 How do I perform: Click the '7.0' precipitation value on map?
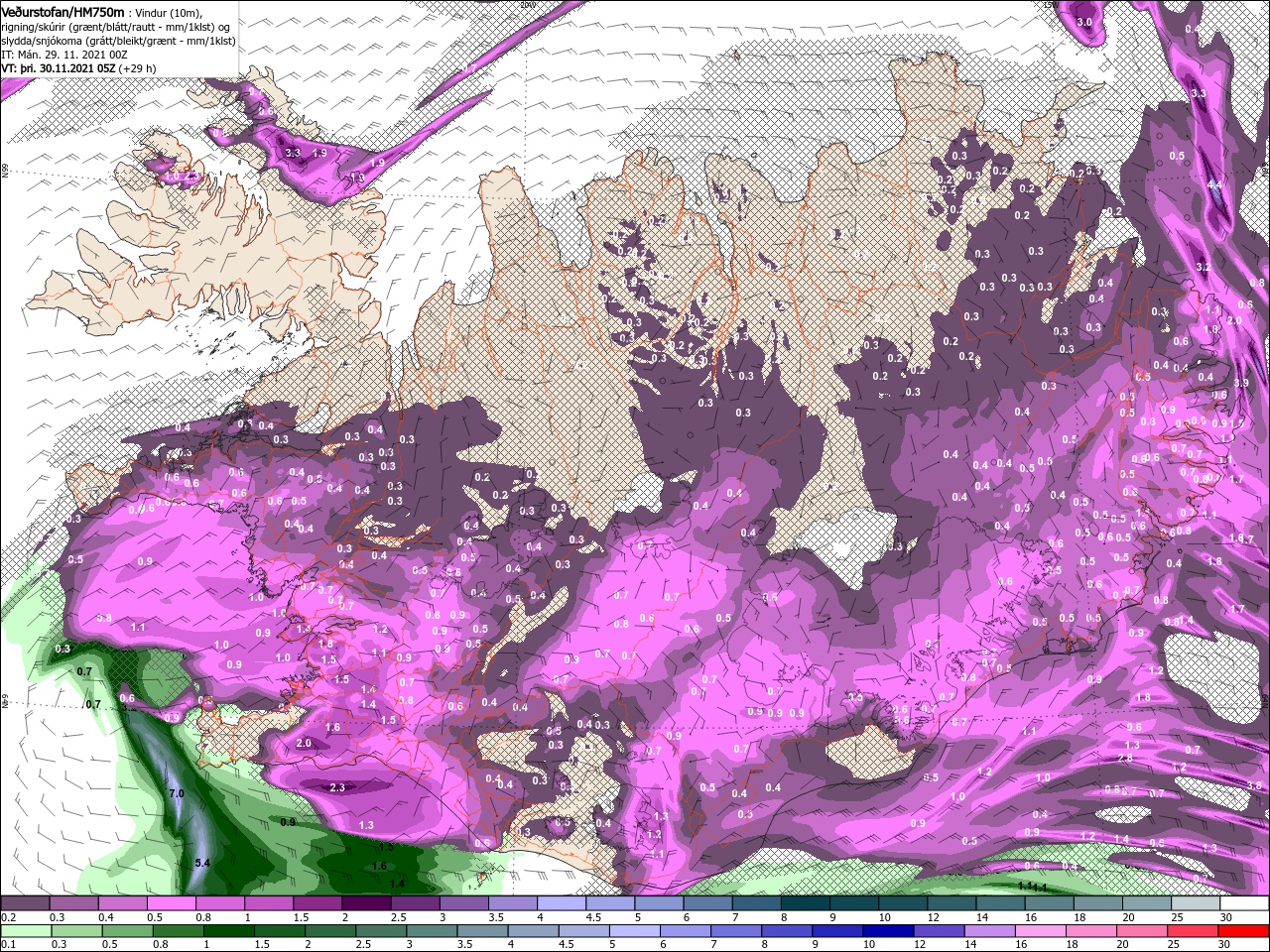click(x=177, y=794)
